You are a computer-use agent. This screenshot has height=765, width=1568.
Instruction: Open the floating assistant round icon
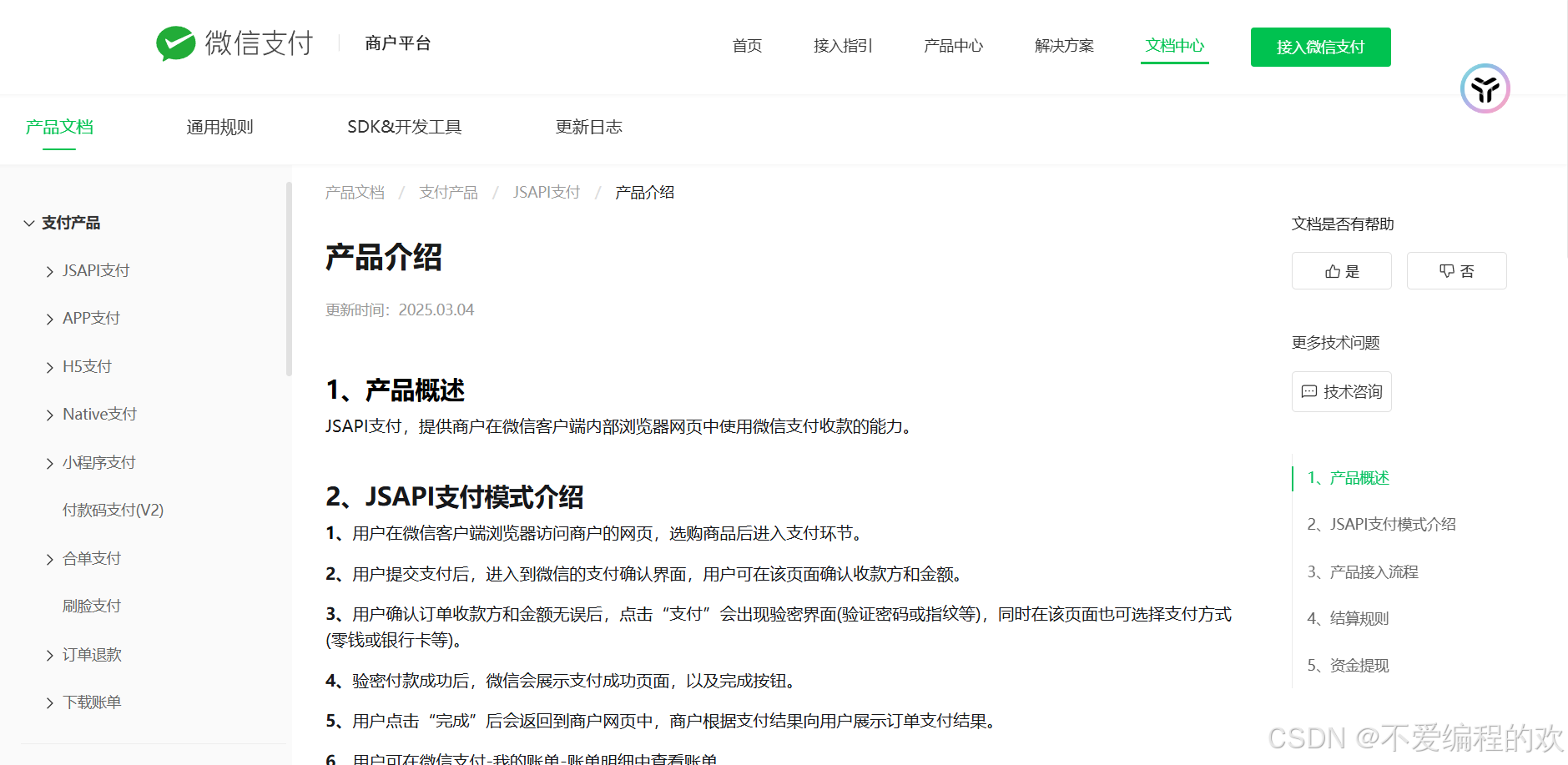pos(1485,88)
